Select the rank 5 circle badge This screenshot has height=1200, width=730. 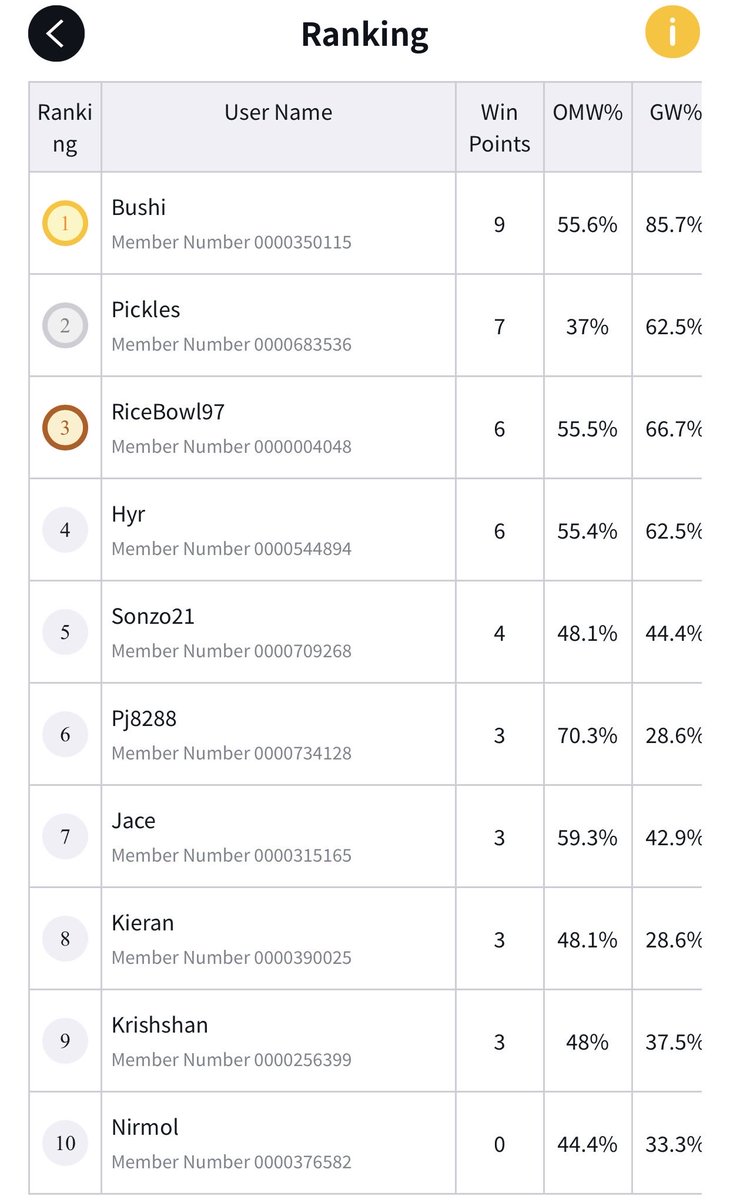point(65,633)
